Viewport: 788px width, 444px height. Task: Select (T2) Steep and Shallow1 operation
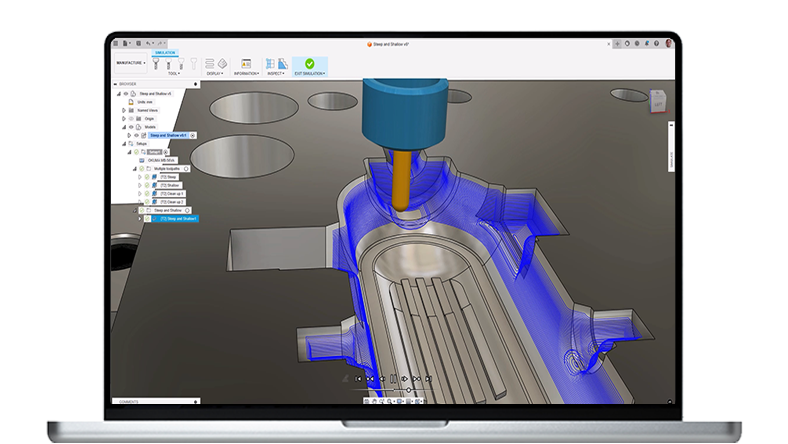(x=178, y=218)
